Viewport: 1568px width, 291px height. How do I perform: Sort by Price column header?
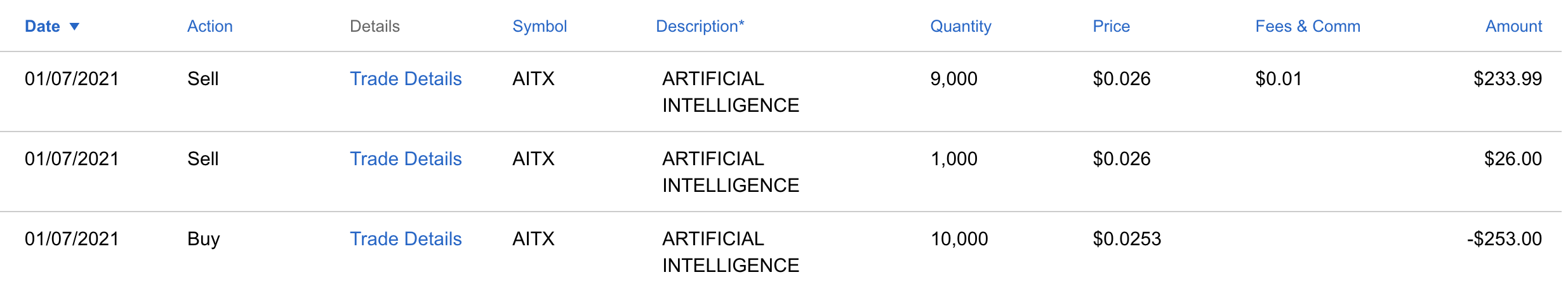[1111, 27]
